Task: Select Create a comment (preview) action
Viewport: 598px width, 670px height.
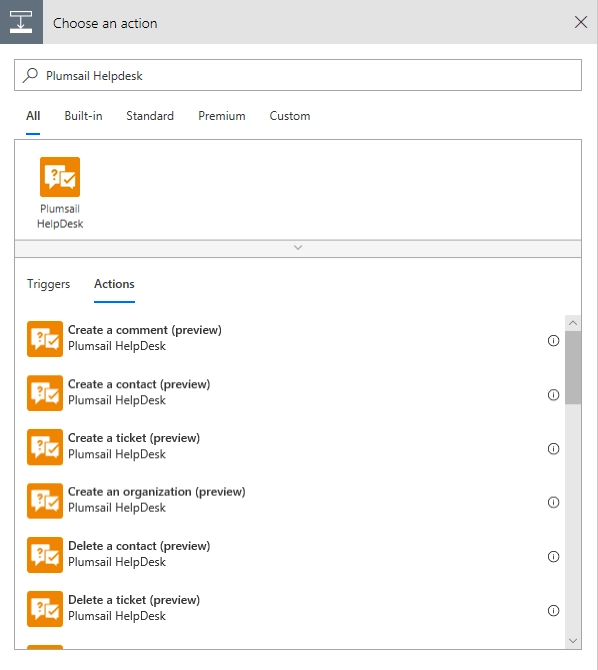Action: (295, 339)
